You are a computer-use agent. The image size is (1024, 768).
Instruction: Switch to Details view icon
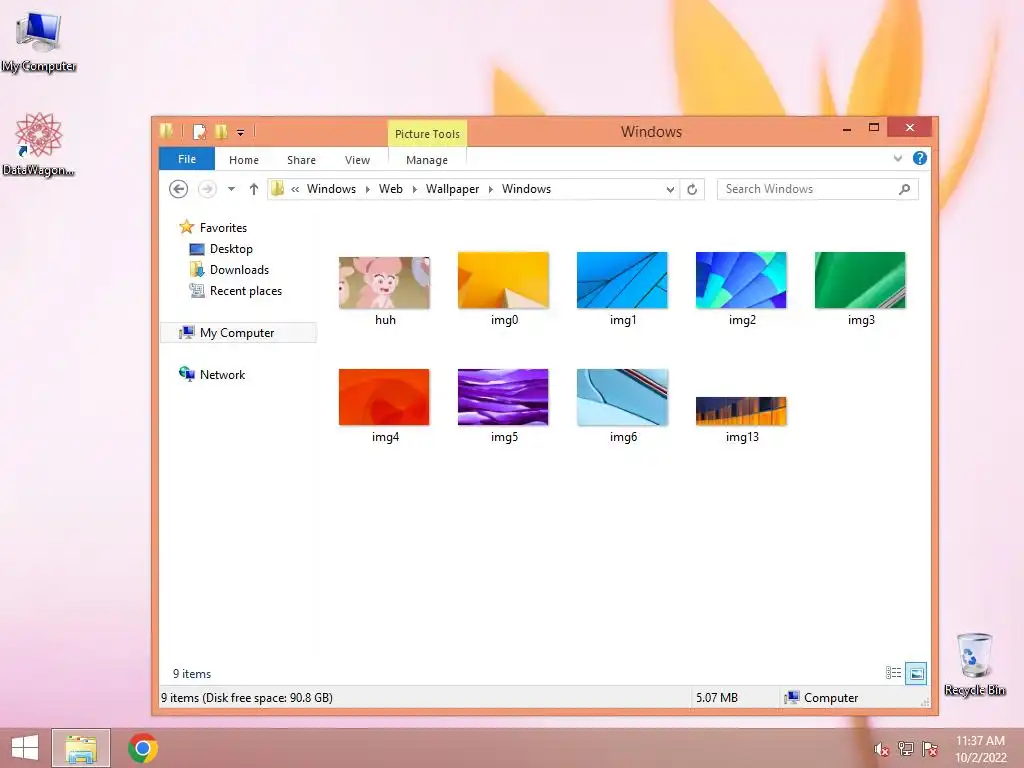[x=893, y=673]
